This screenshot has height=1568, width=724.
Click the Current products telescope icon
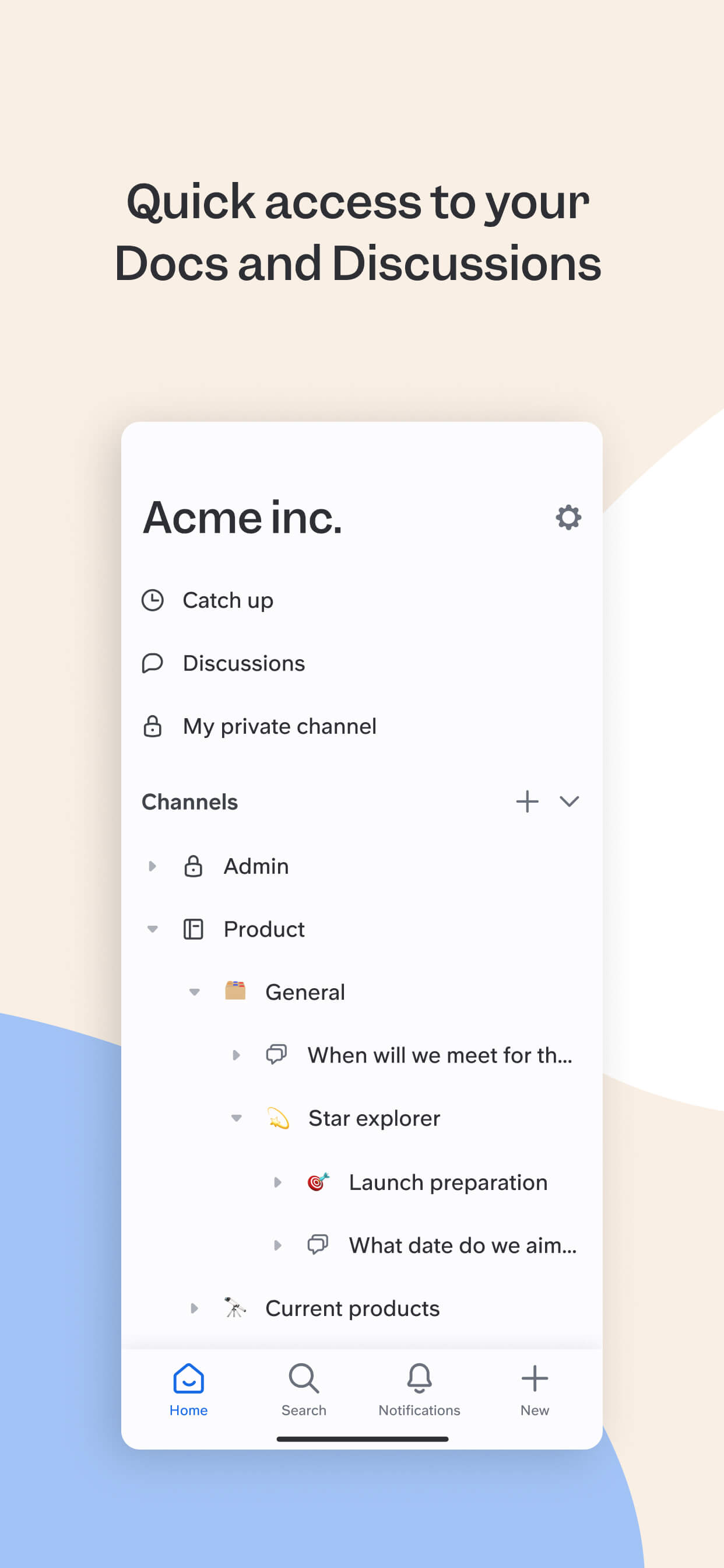coord(235,1307)
